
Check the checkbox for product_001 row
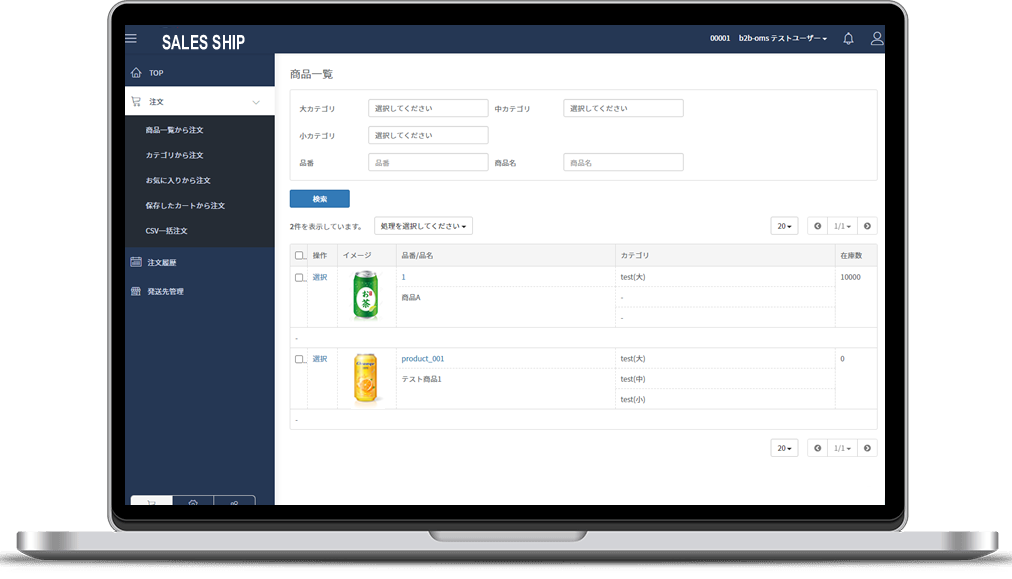pos(299,359)
